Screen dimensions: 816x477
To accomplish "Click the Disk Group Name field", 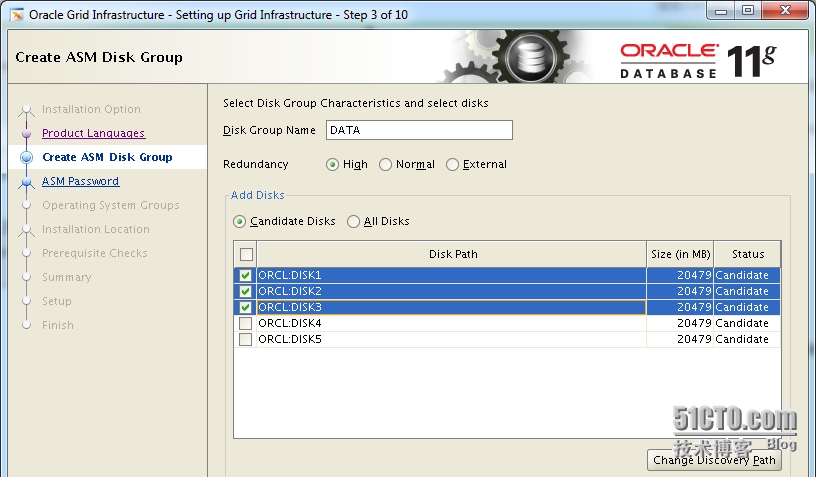I will click(419, 130).
